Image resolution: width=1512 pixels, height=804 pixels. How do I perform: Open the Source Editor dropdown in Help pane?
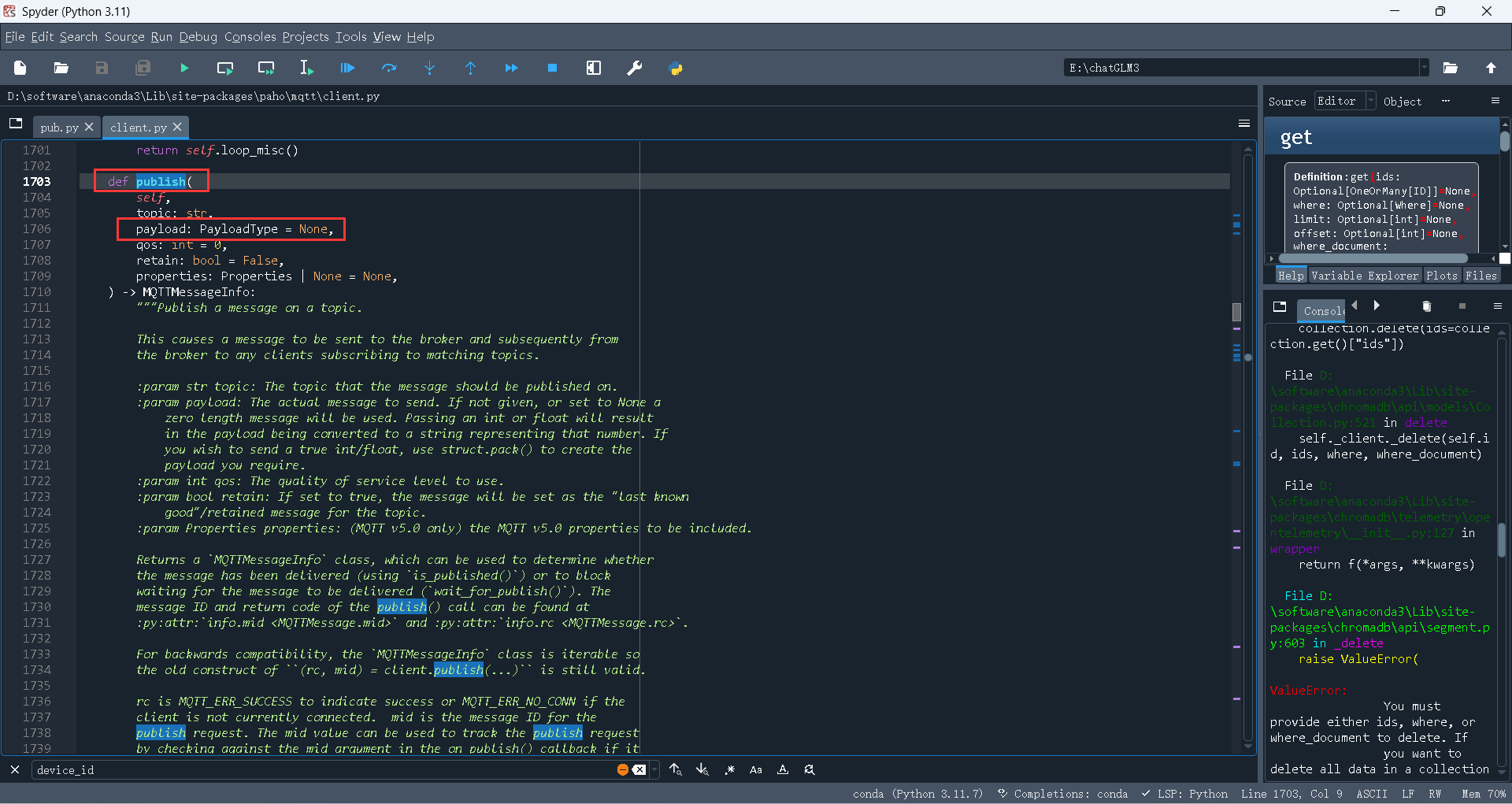[1345, 101]
